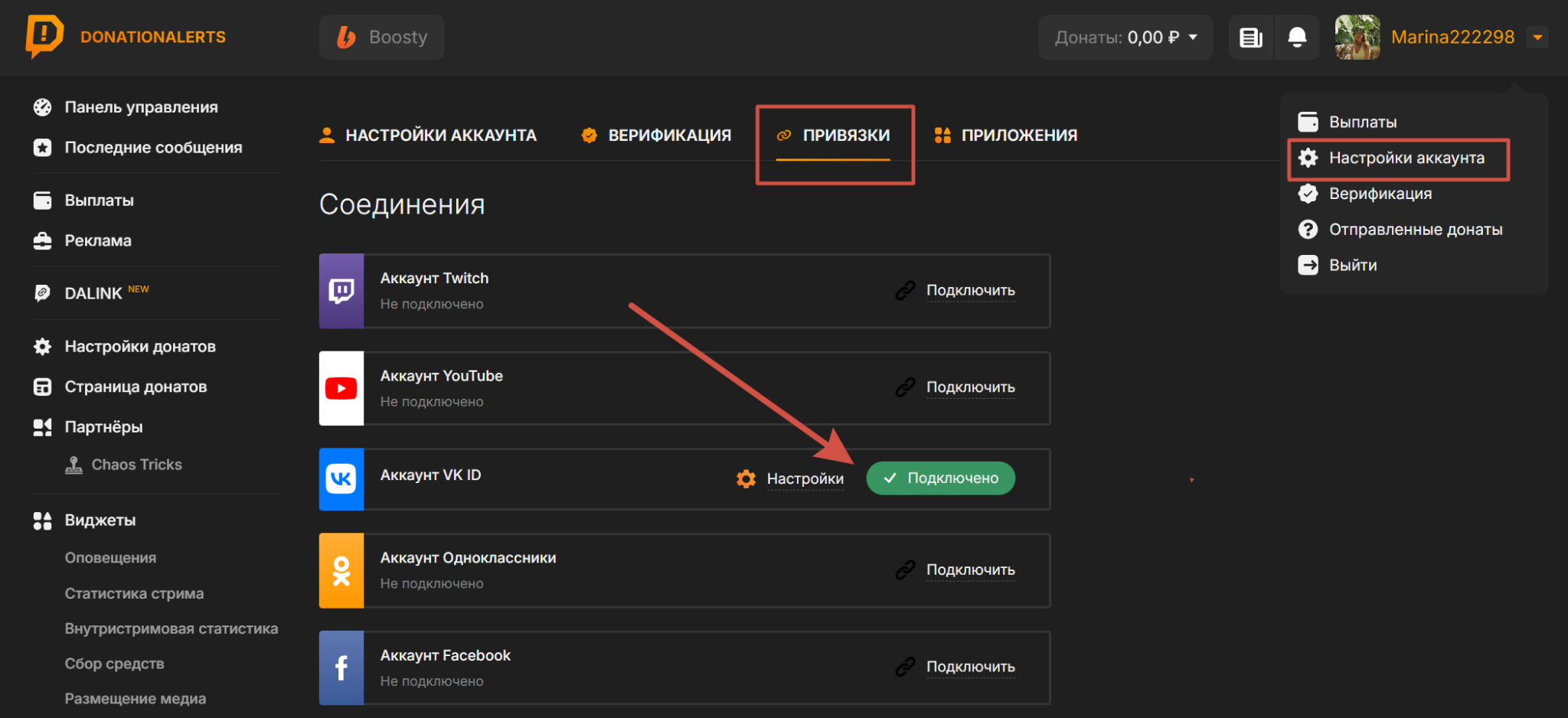Open the notifications bell icon

coord(1296,38)
